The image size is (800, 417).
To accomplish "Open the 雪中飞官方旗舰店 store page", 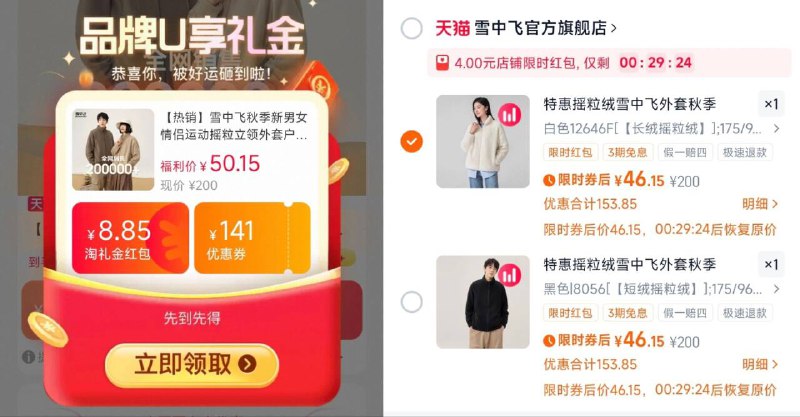I will [545, 28].
